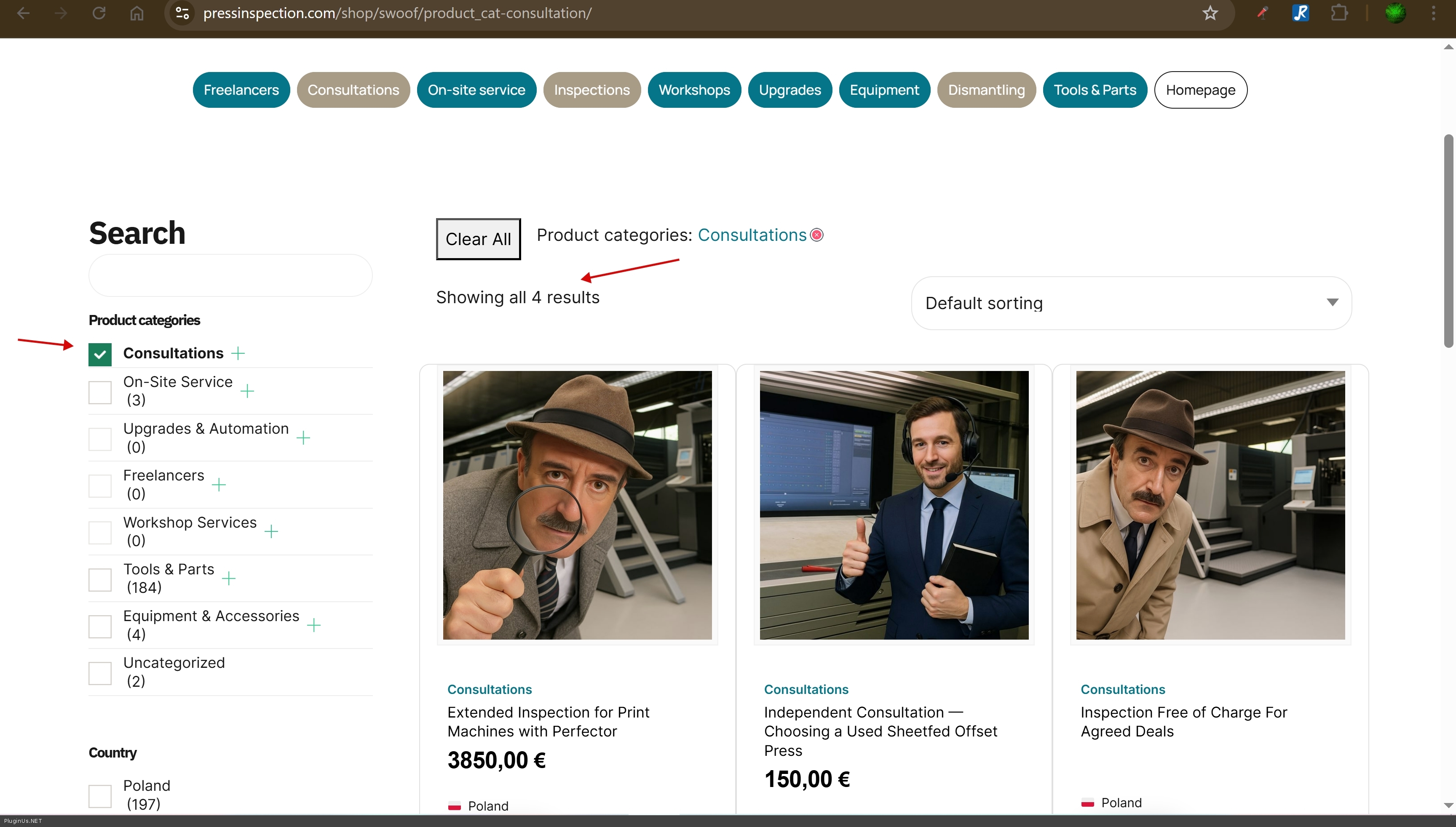Open Independent Consultation product title link
This screenshot has height=827, width=1456.
tap(880, 731)
